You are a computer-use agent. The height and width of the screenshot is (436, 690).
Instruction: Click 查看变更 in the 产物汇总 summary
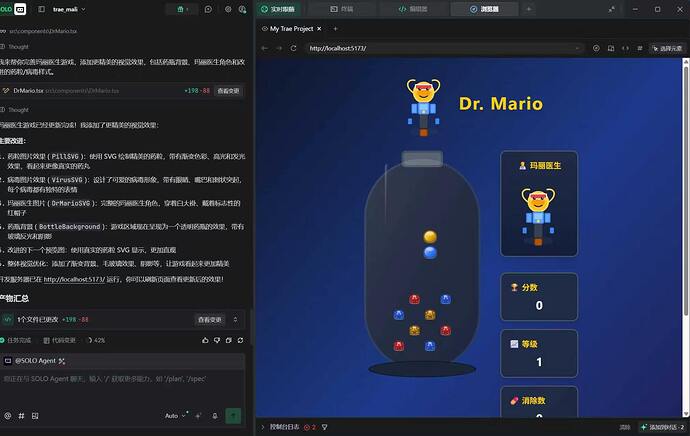coord(209,319)
